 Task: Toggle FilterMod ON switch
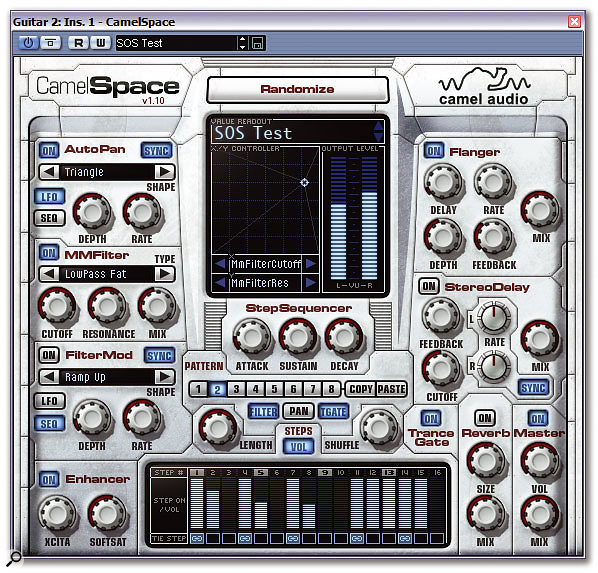pos(49,355)
